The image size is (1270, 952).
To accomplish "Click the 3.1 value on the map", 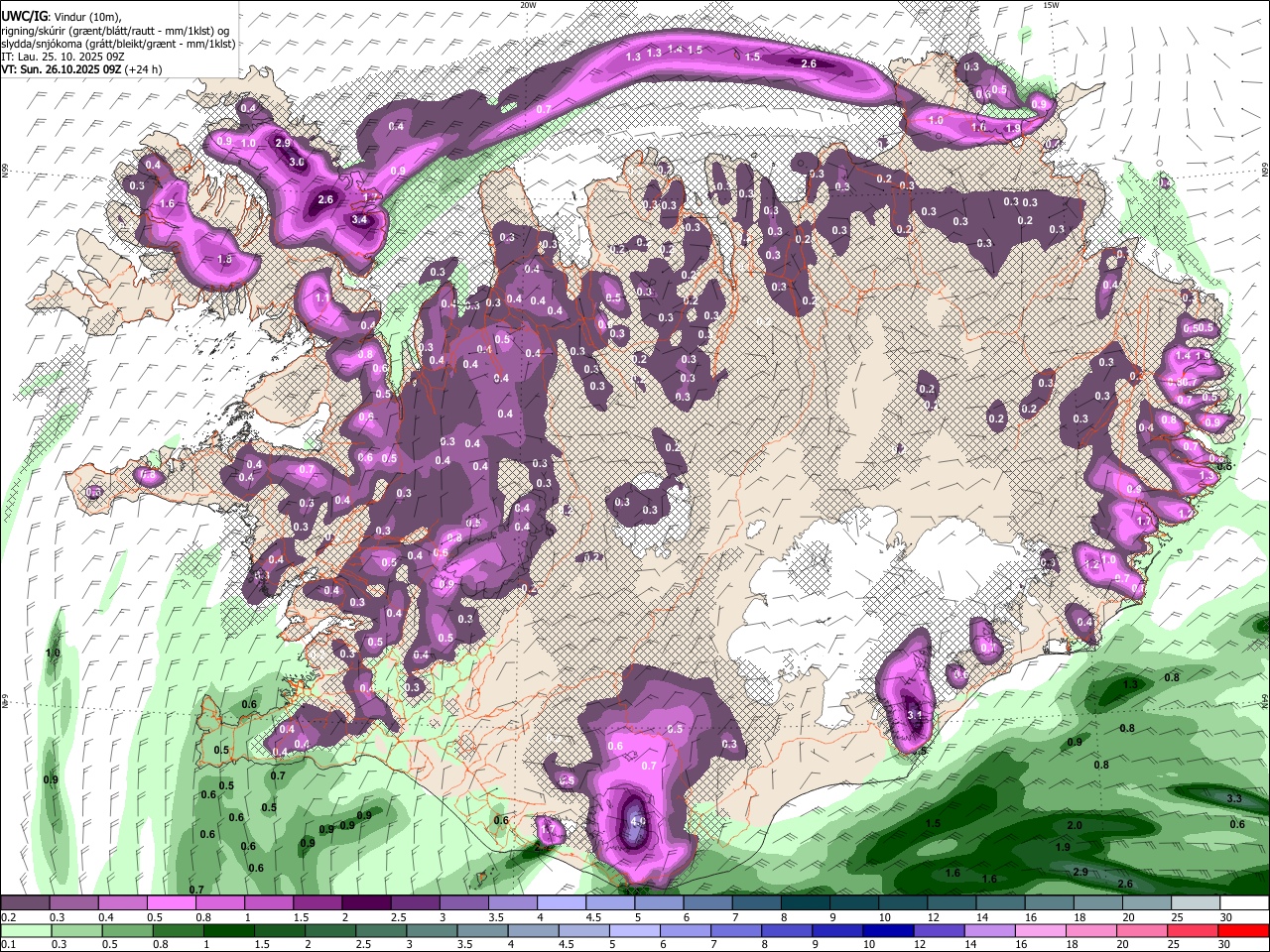I will (915, 715).
